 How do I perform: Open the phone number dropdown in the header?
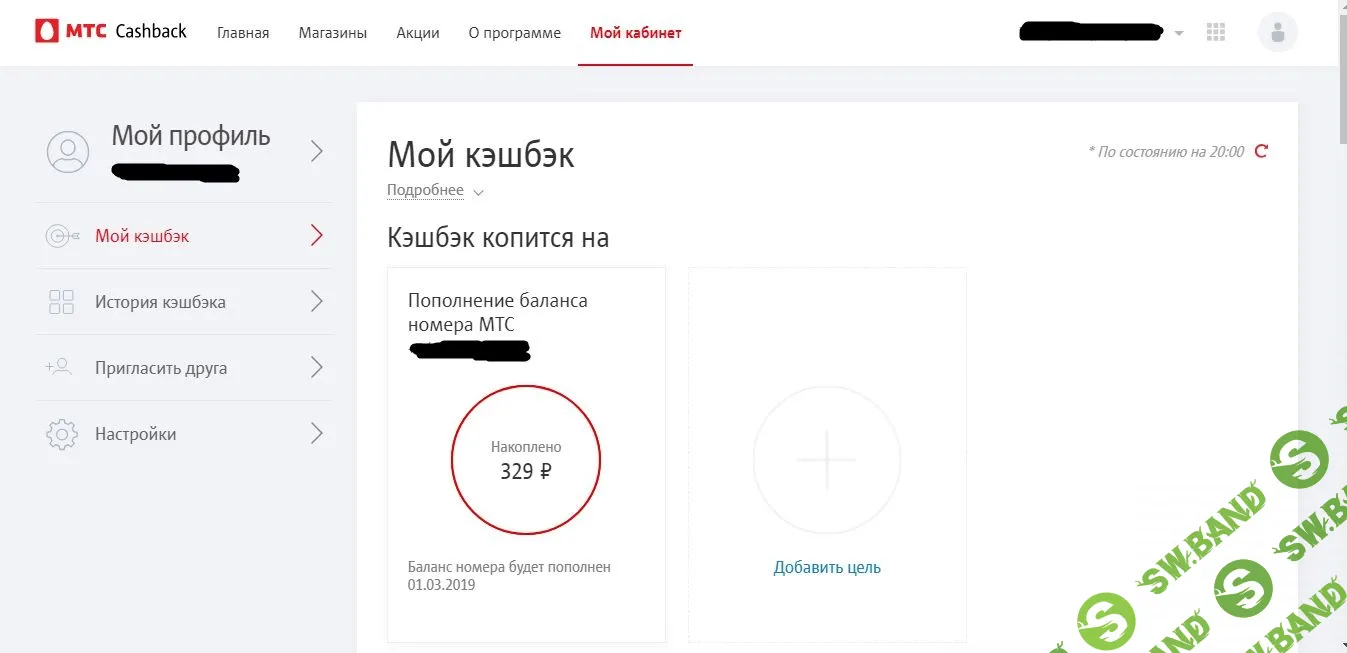coord(1180,32)
